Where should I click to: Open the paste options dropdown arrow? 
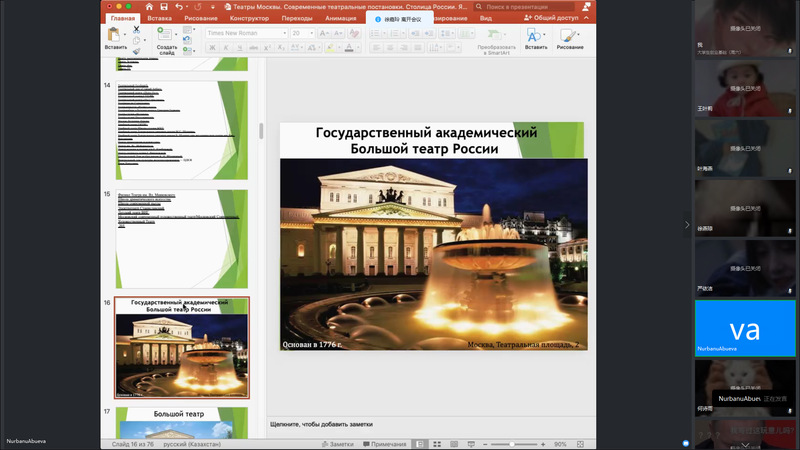pyautogui.click(x=124, y=35)
